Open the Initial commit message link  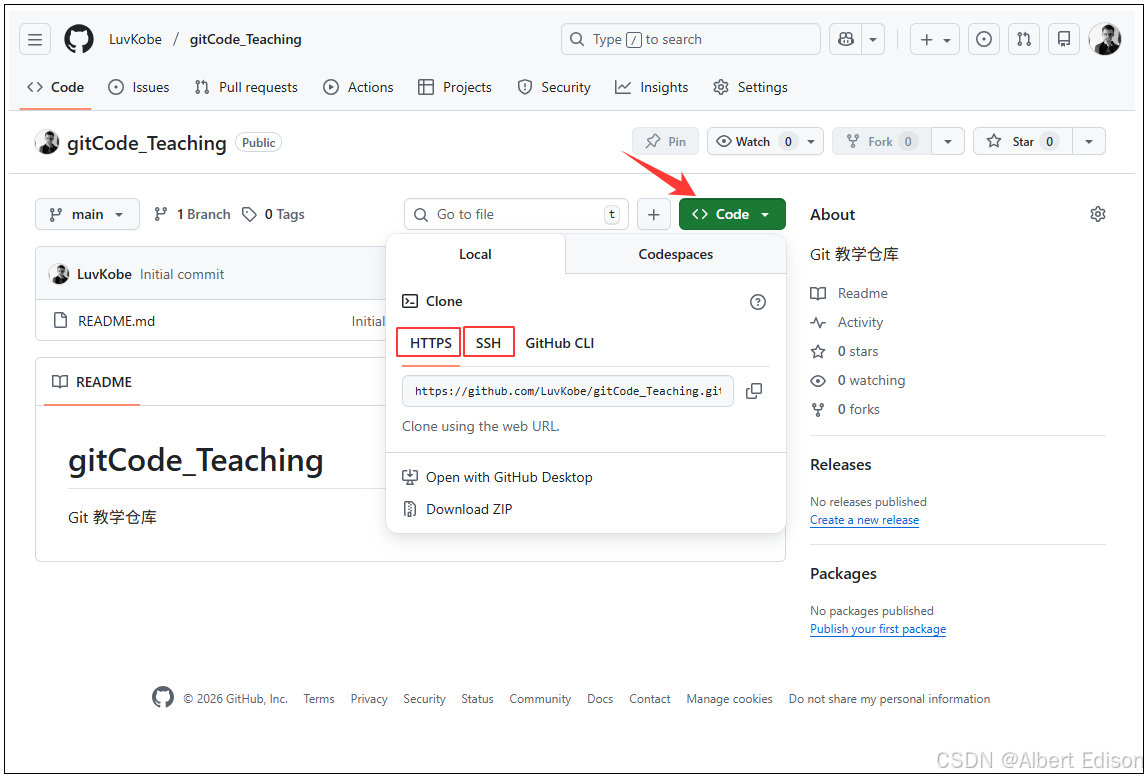[x=182, y=274]
